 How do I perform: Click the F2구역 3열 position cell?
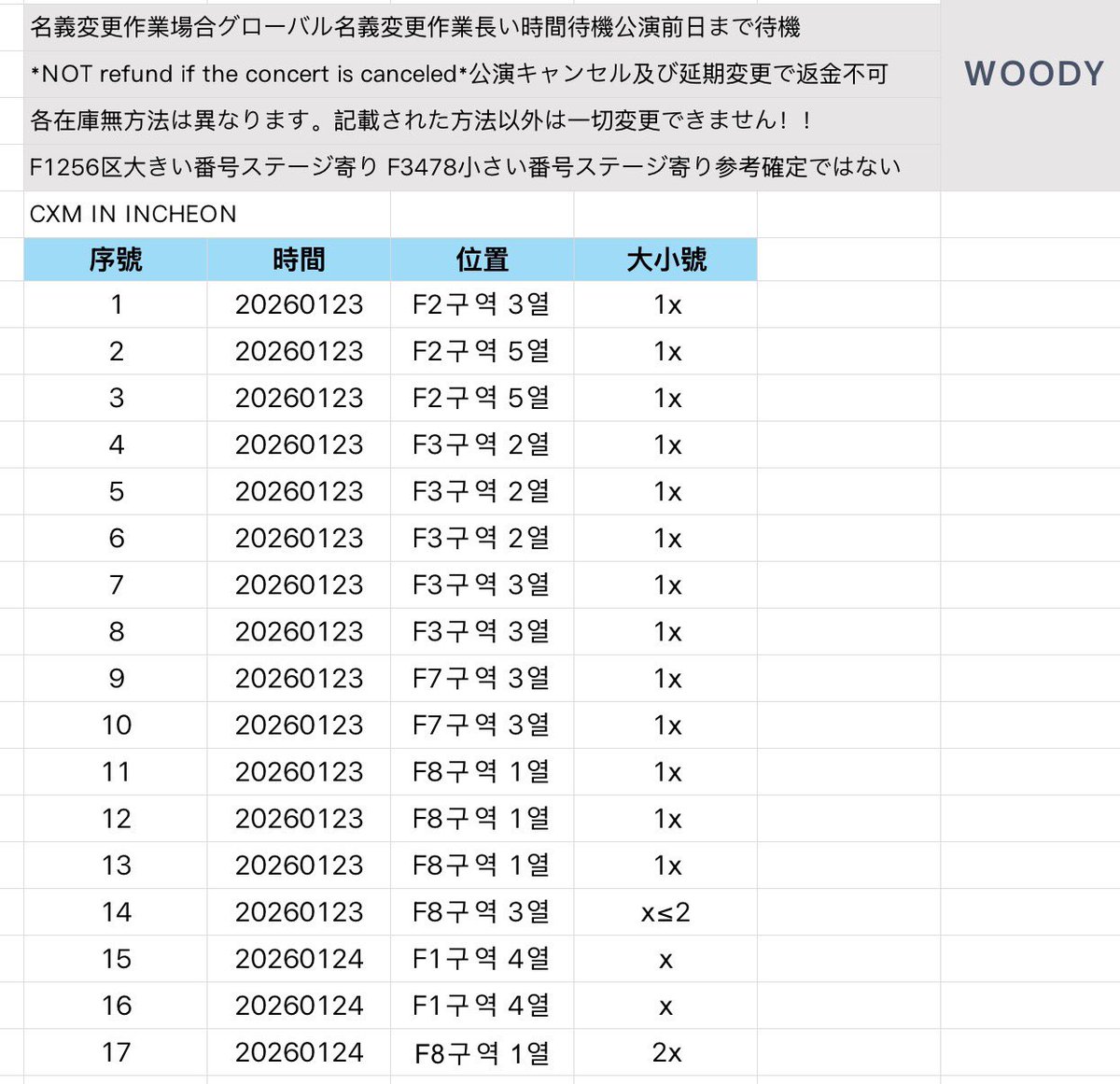point(482,304)
